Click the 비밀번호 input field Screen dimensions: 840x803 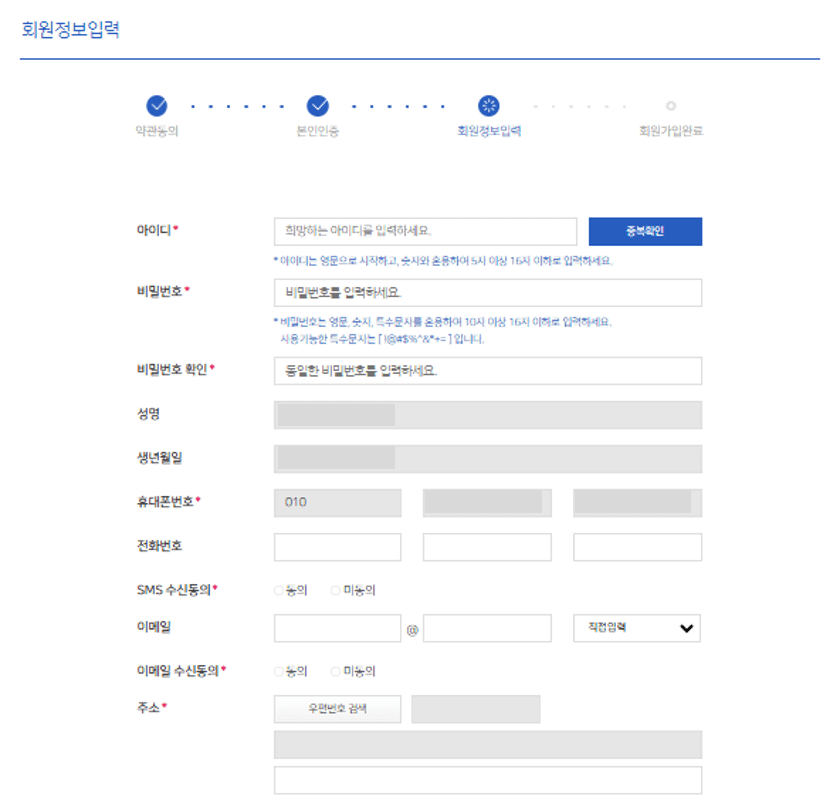pos(487,293)
